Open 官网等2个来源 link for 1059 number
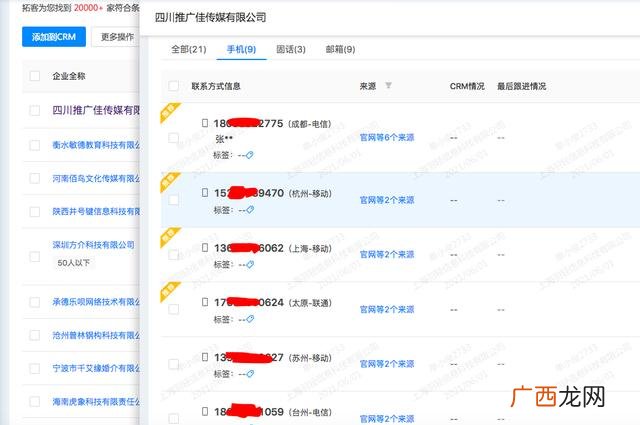 (x=387, y=418)
